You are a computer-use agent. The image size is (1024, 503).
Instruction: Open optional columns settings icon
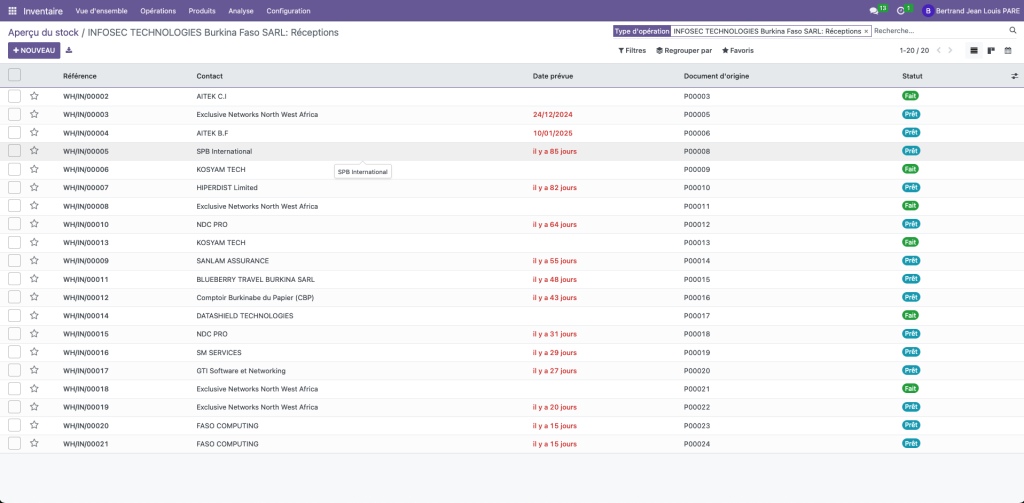pos(1014,76)
